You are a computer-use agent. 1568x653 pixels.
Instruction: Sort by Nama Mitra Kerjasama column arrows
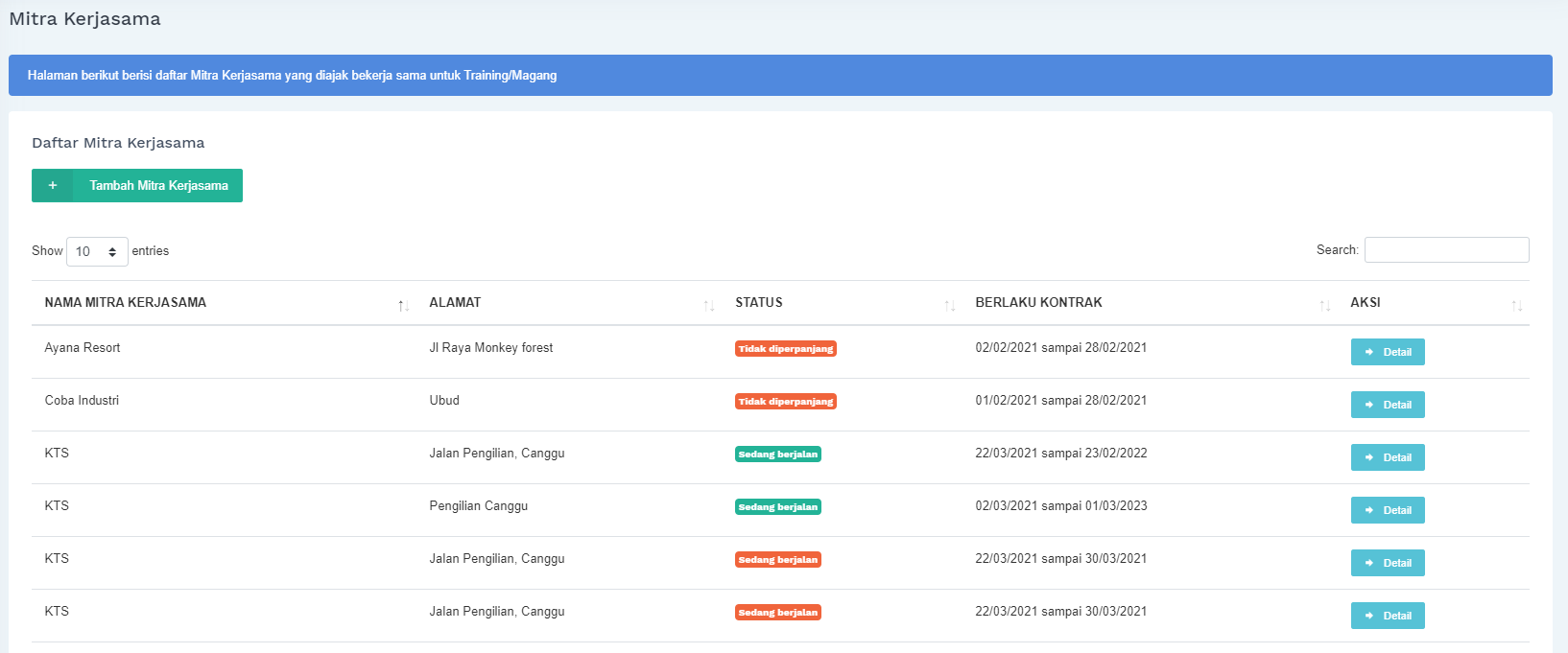pyautogui.click(x=403, y=305)
